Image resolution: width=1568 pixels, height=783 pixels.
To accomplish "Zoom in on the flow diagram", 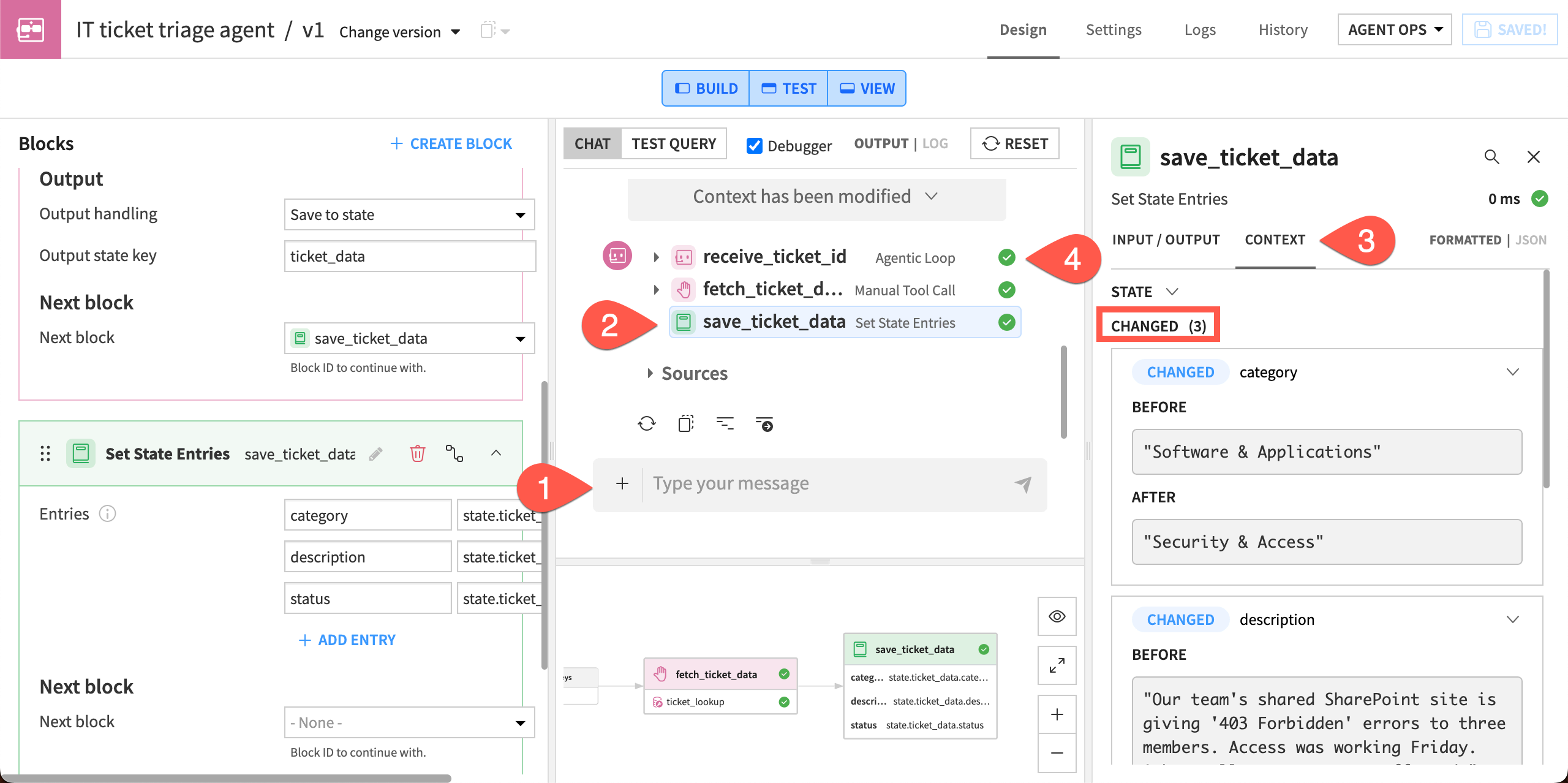I will (x=1057, y=714).
